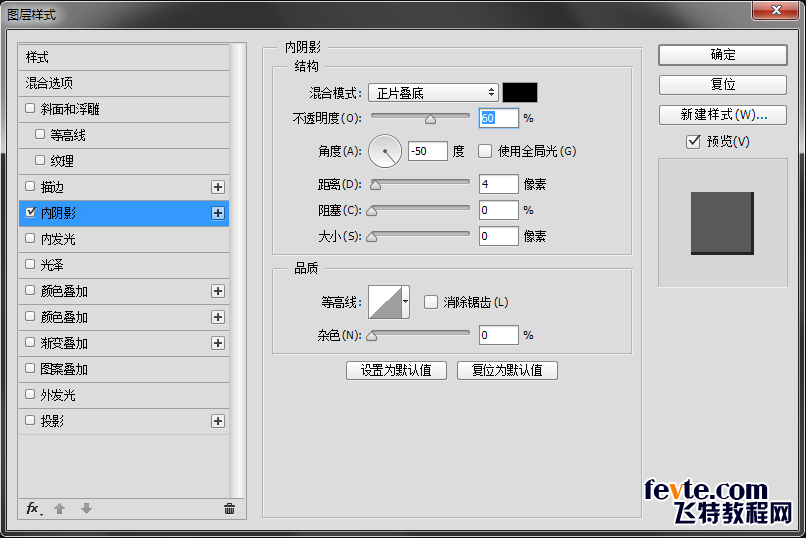Image resolution: width=806 pixels, height=538 pixels.
Task: Toggle the 使用全局光 checkbox
Action: [485, 151]
